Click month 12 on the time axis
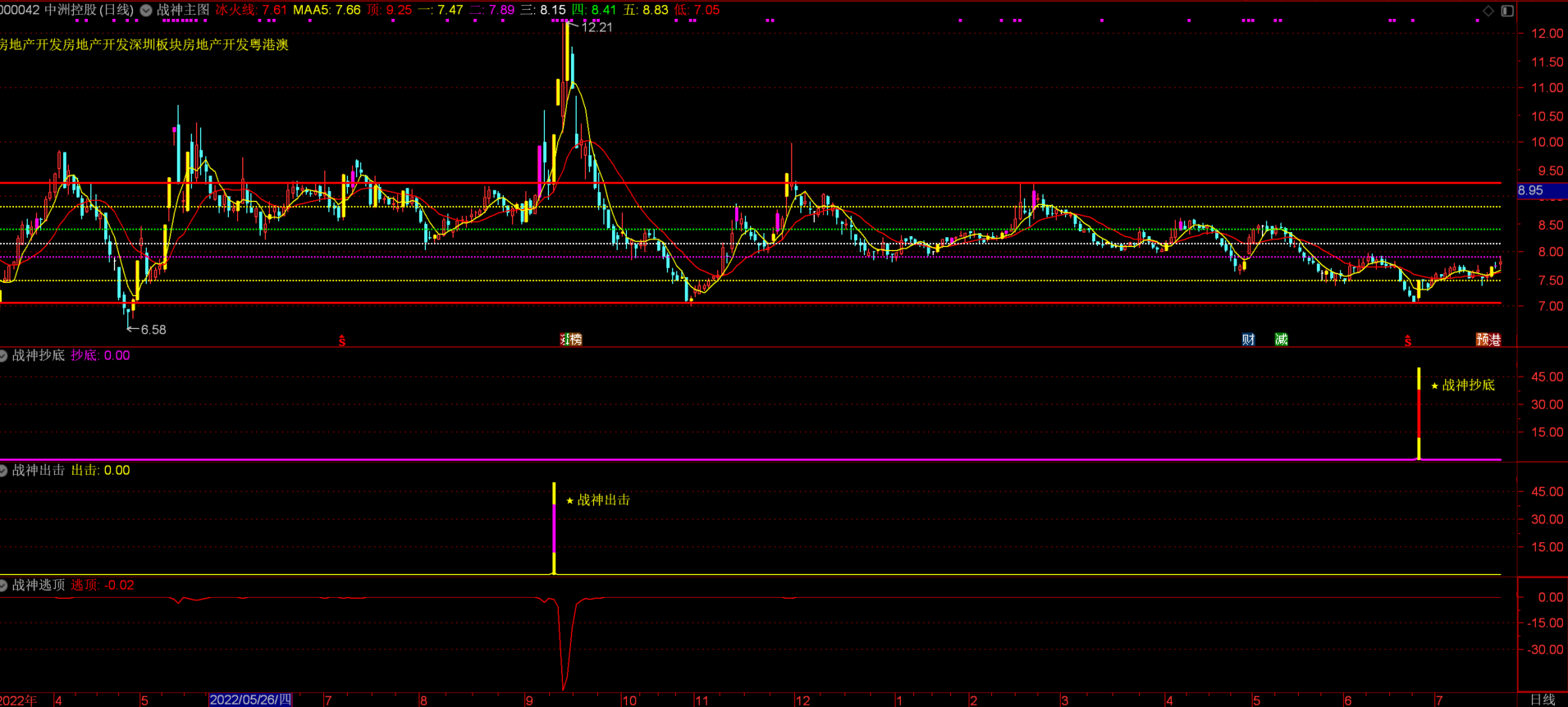 [x=802, y=700]
